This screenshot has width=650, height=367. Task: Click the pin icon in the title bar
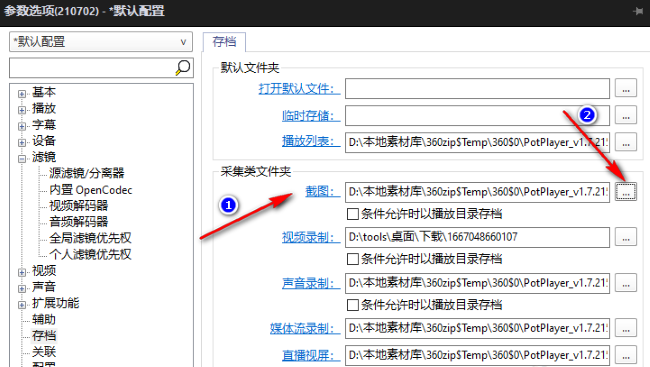point(638,11)
